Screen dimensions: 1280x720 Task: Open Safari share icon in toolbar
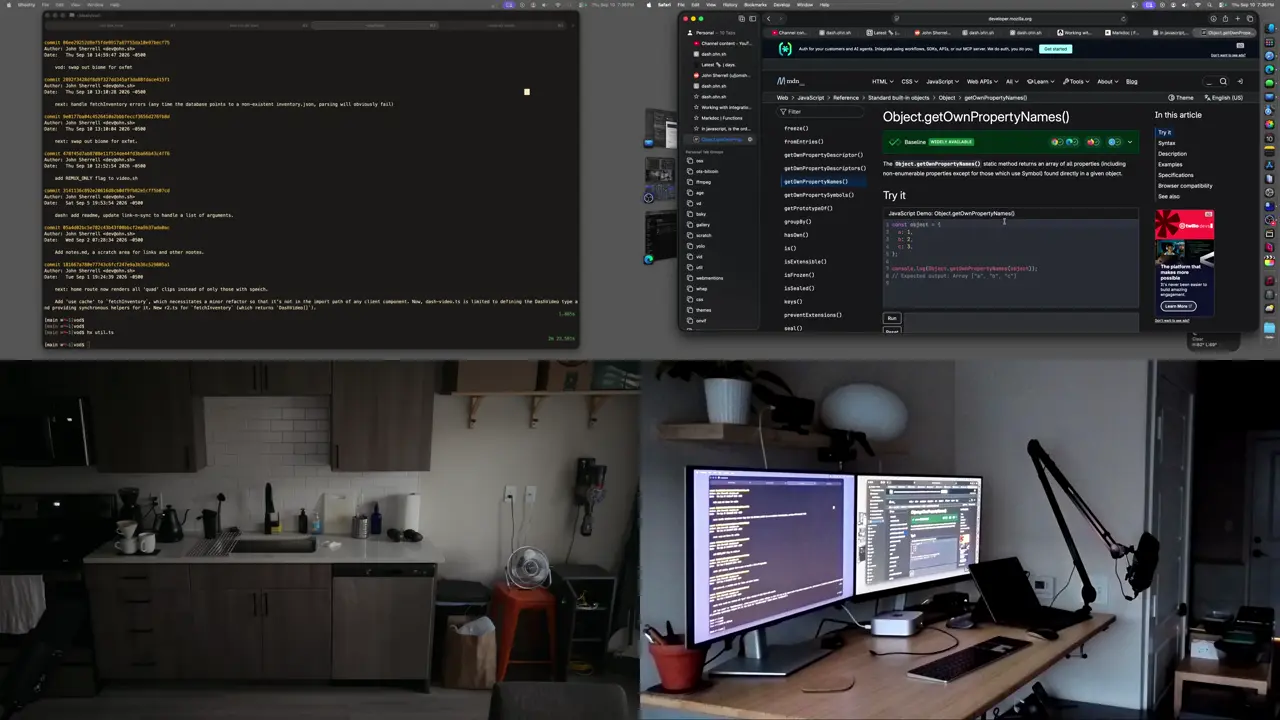1225,18
